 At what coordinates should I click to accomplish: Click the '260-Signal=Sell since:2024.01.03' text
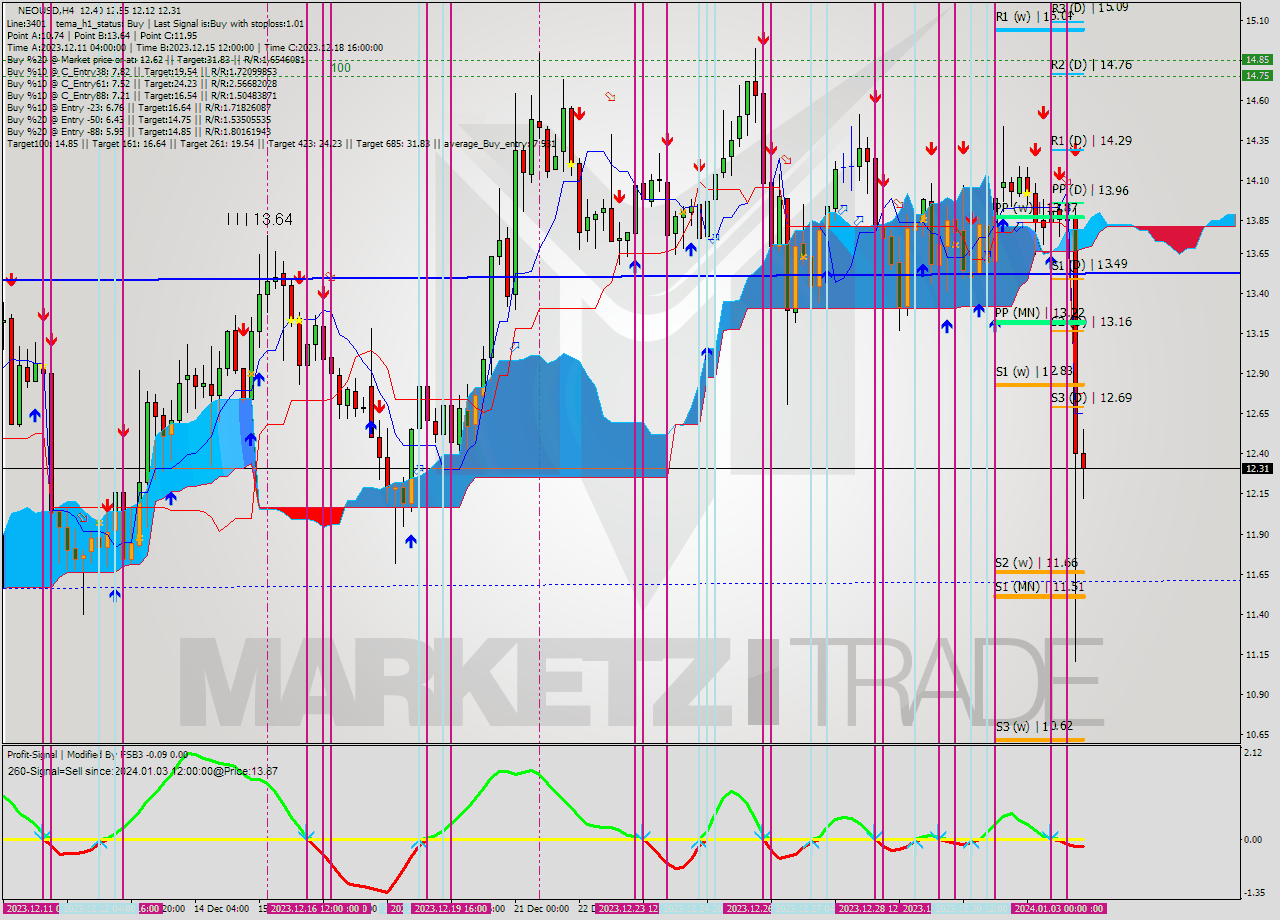point(142,770)
